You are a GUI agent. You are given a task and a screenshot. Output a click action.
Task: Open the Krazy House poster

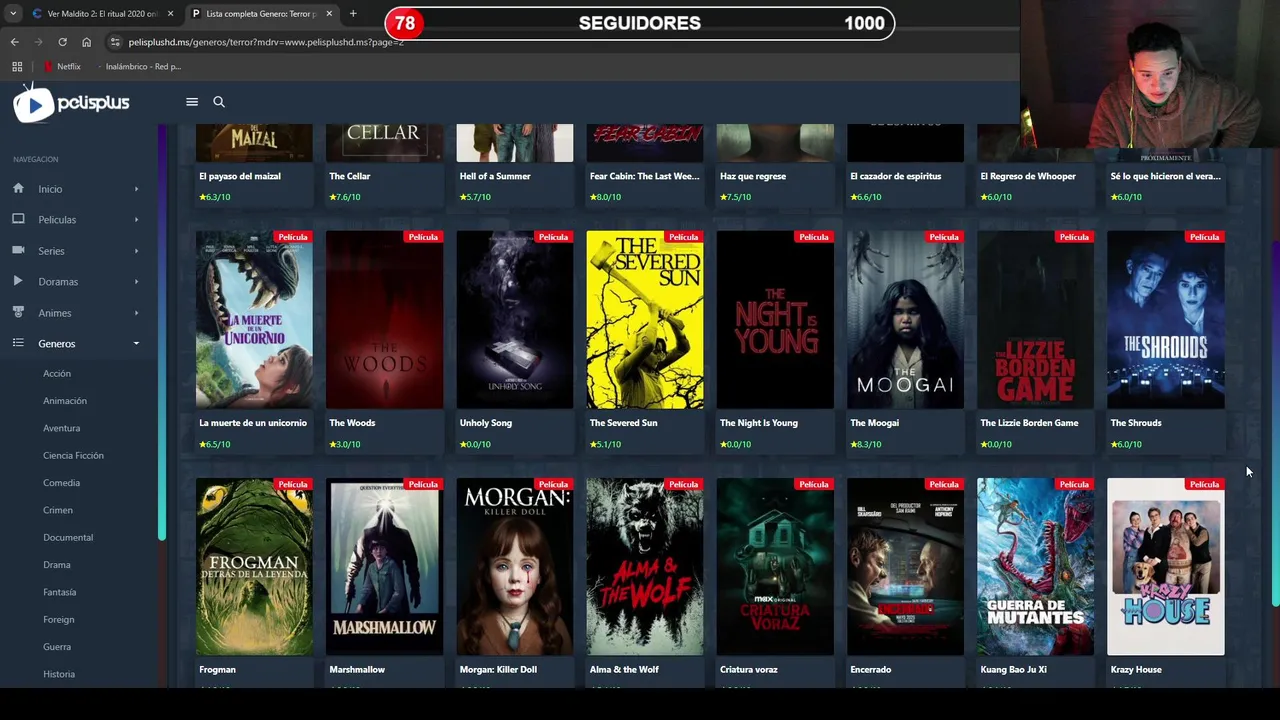coord(1166,567)
